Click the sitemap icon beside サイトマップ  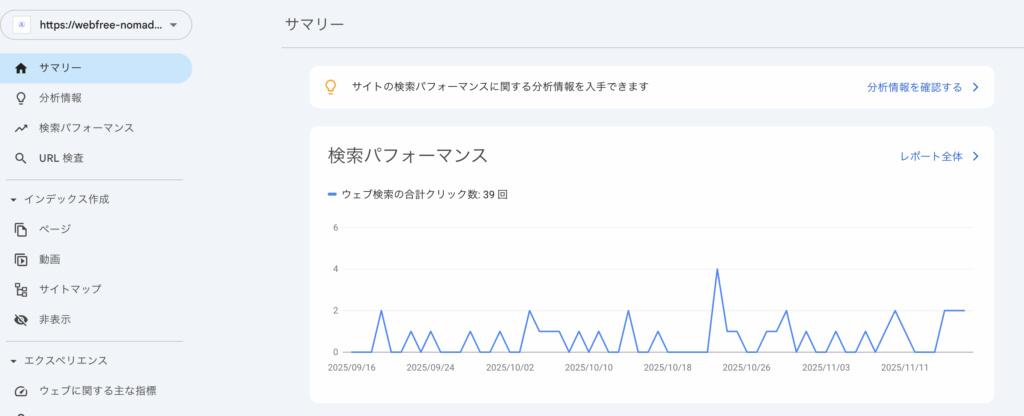[x=21, y=289]
